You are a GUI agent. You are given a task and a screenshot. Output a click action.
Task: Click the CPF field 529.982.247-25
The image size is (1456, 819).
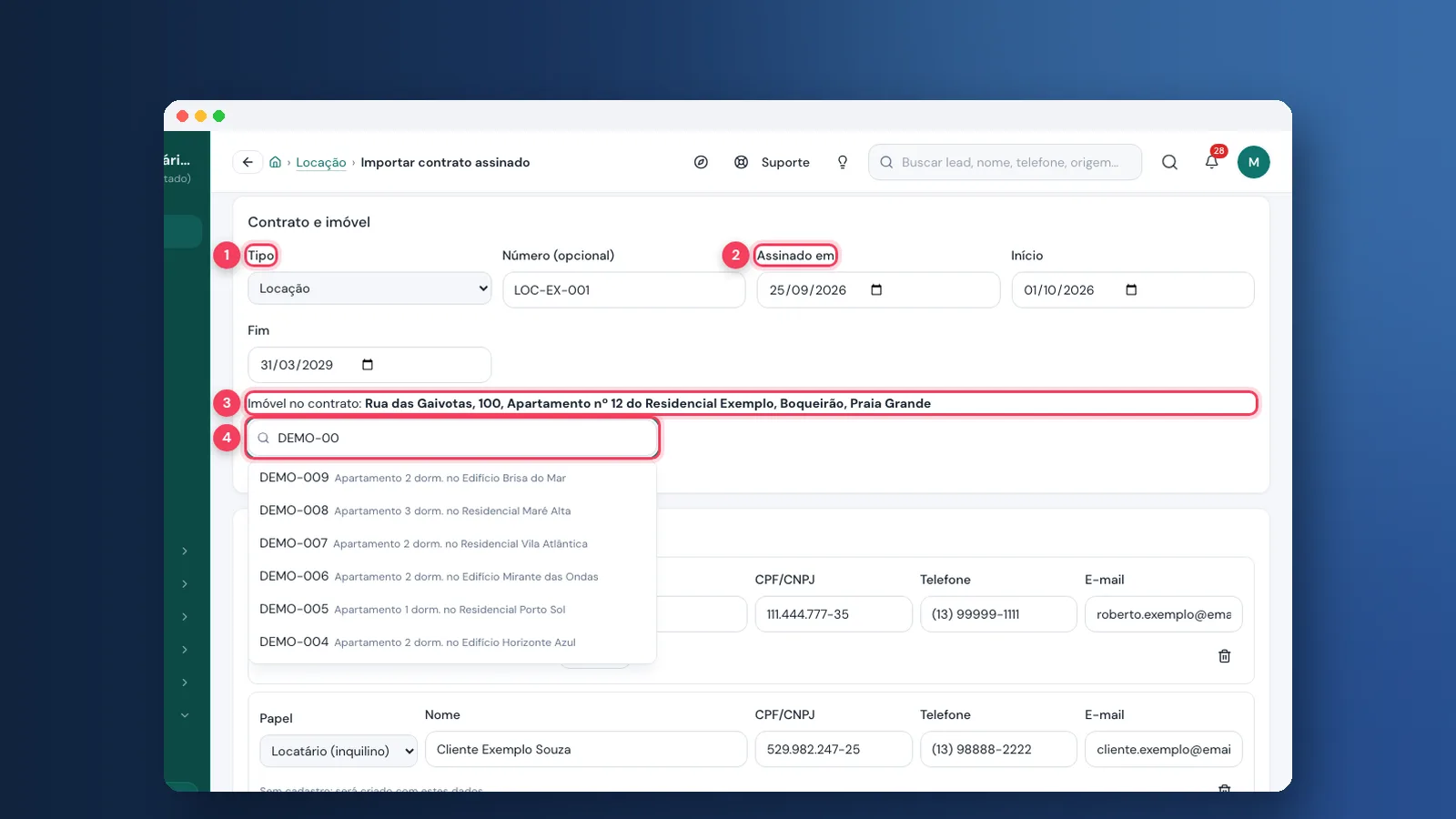834,750
